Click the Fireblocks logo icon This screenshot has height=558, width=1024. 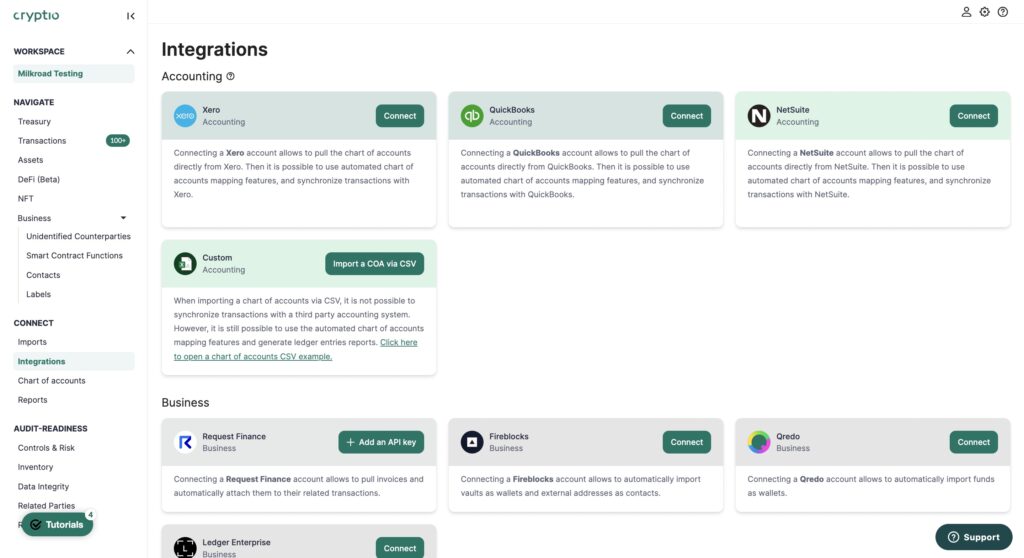472,442
